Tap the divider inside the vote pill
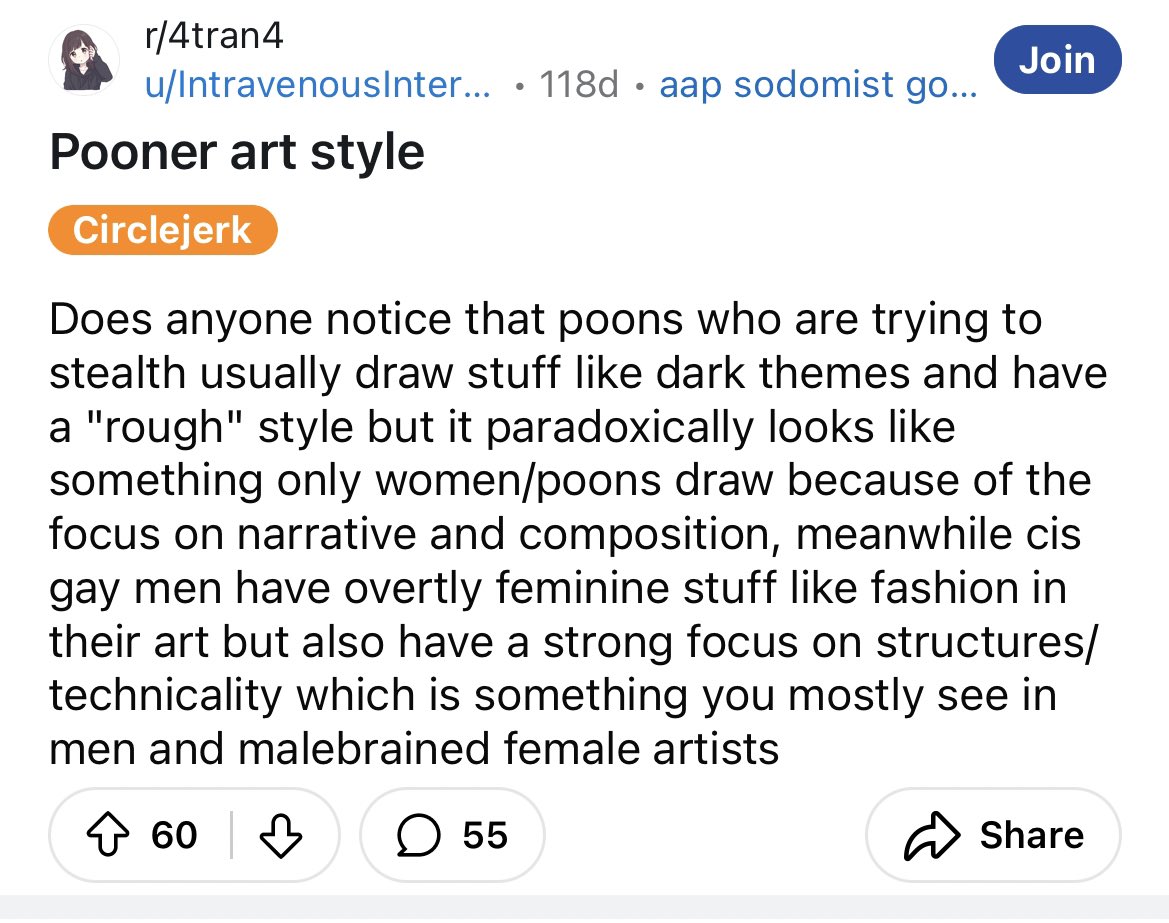The image size is (1169, 923). [231, 835]
